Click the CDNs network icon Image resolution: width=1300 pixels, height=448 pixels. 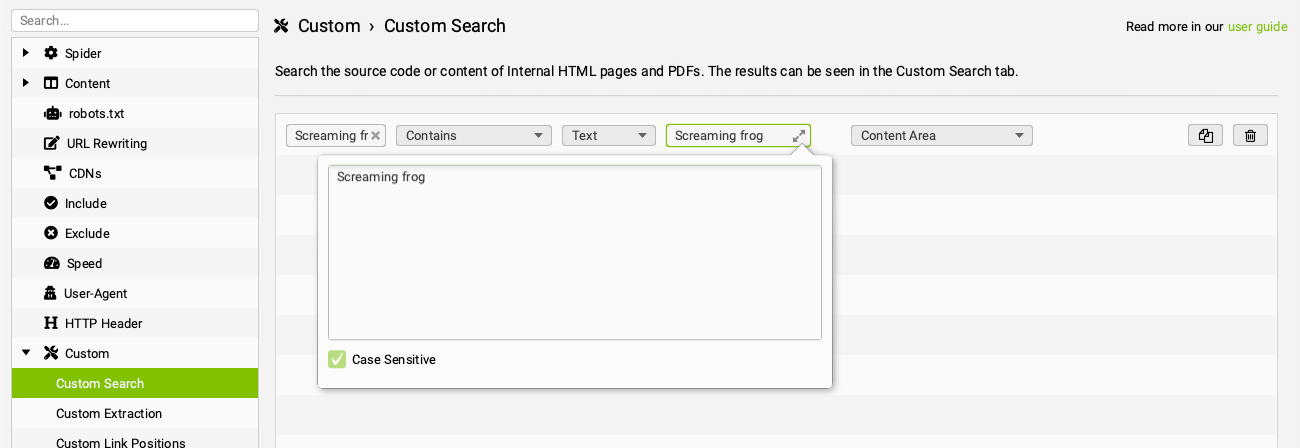(52, 173)
